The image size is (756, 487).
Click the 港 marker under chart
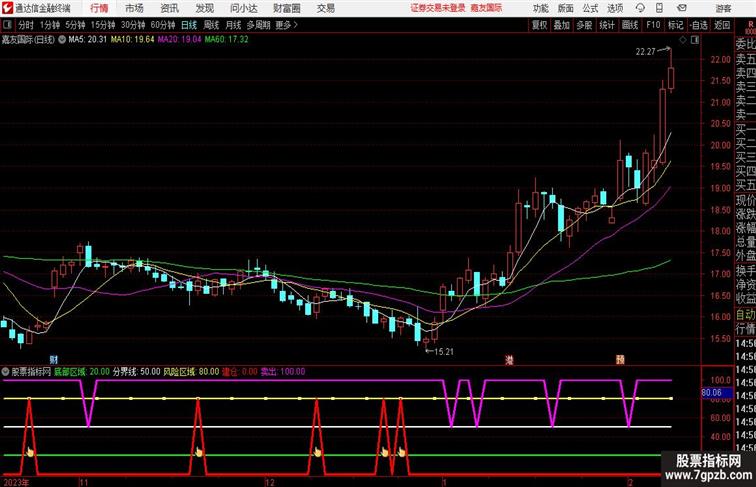[x=509, y=360]
